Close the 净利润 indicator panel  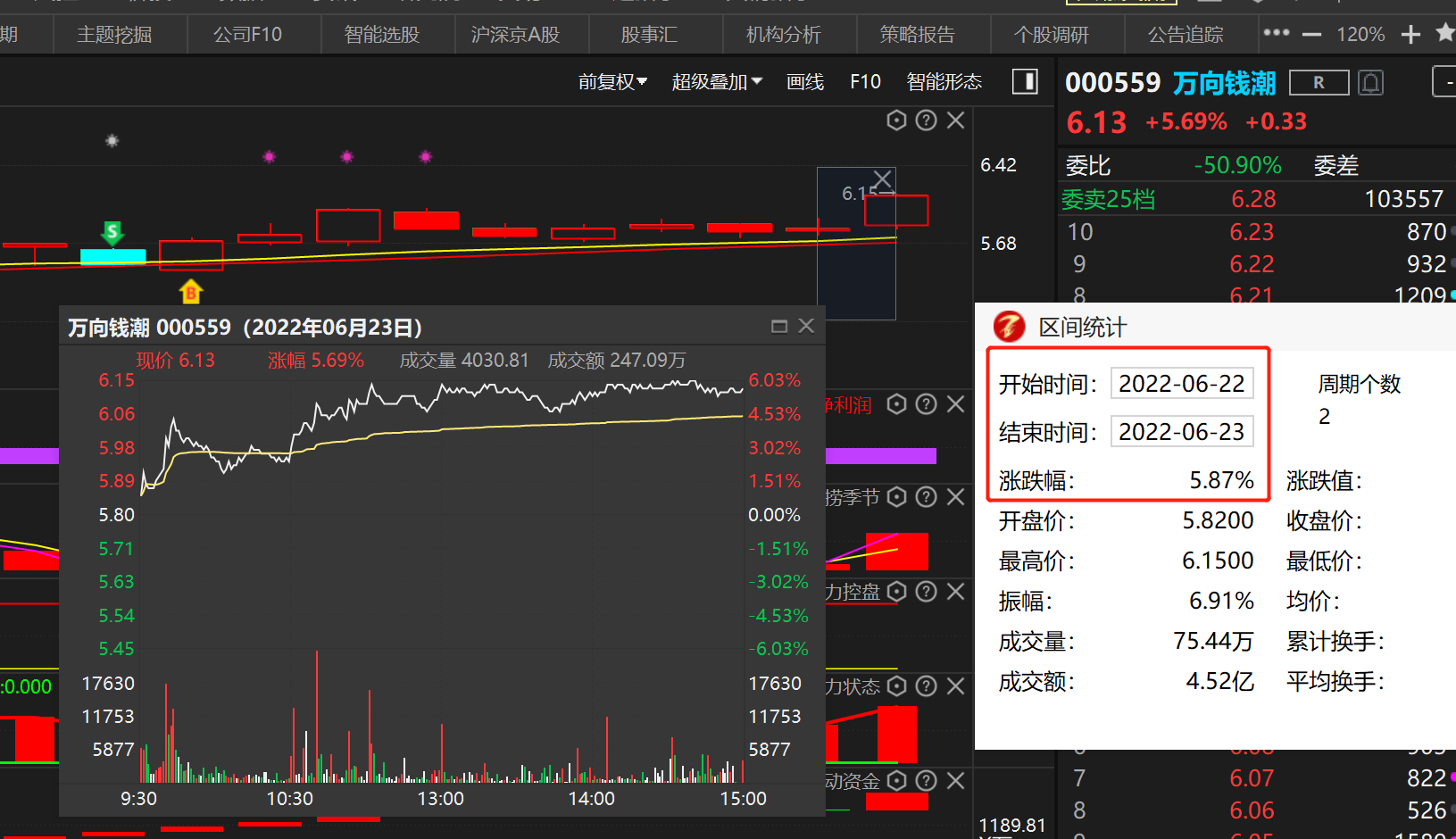click(955, 404)
